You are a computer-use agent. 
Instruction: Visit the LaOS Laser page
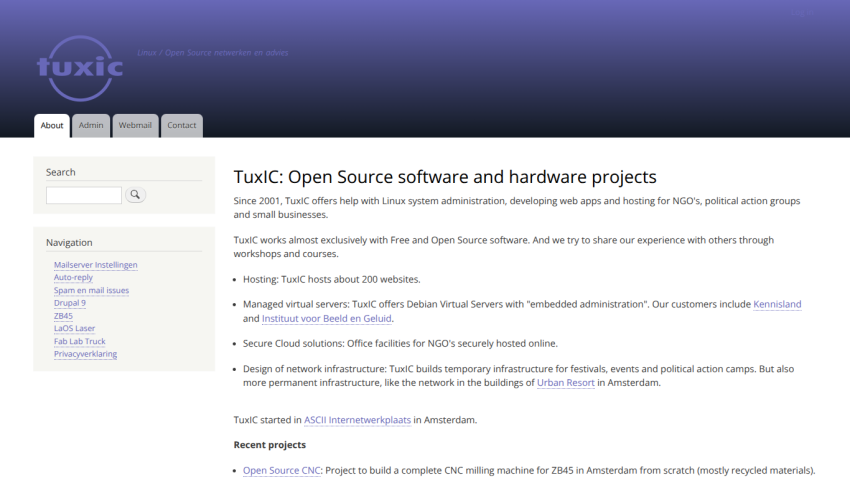(74, 328)
